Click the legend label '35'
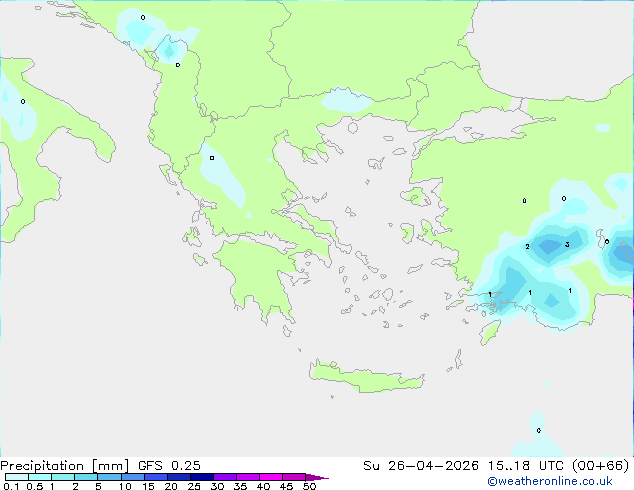This screenshot has height=490, width=634. point(240,486)
